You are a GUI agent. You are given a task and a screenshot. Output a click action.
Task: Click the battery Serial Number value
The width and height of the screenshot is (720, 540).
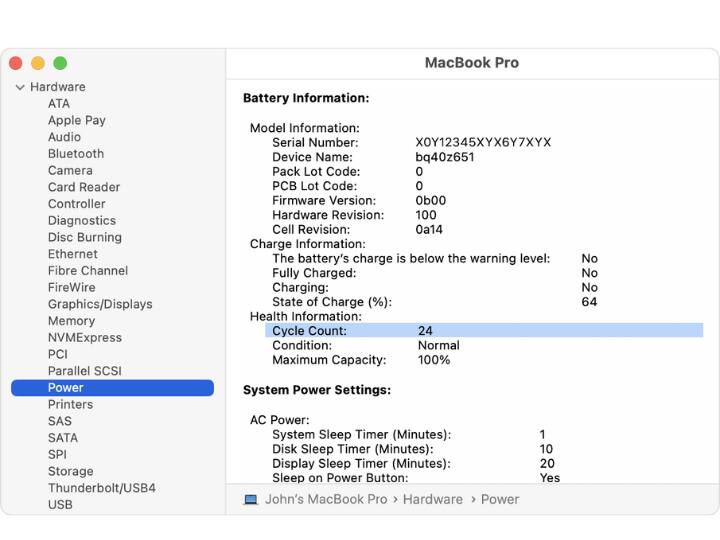tap(483, 143)
